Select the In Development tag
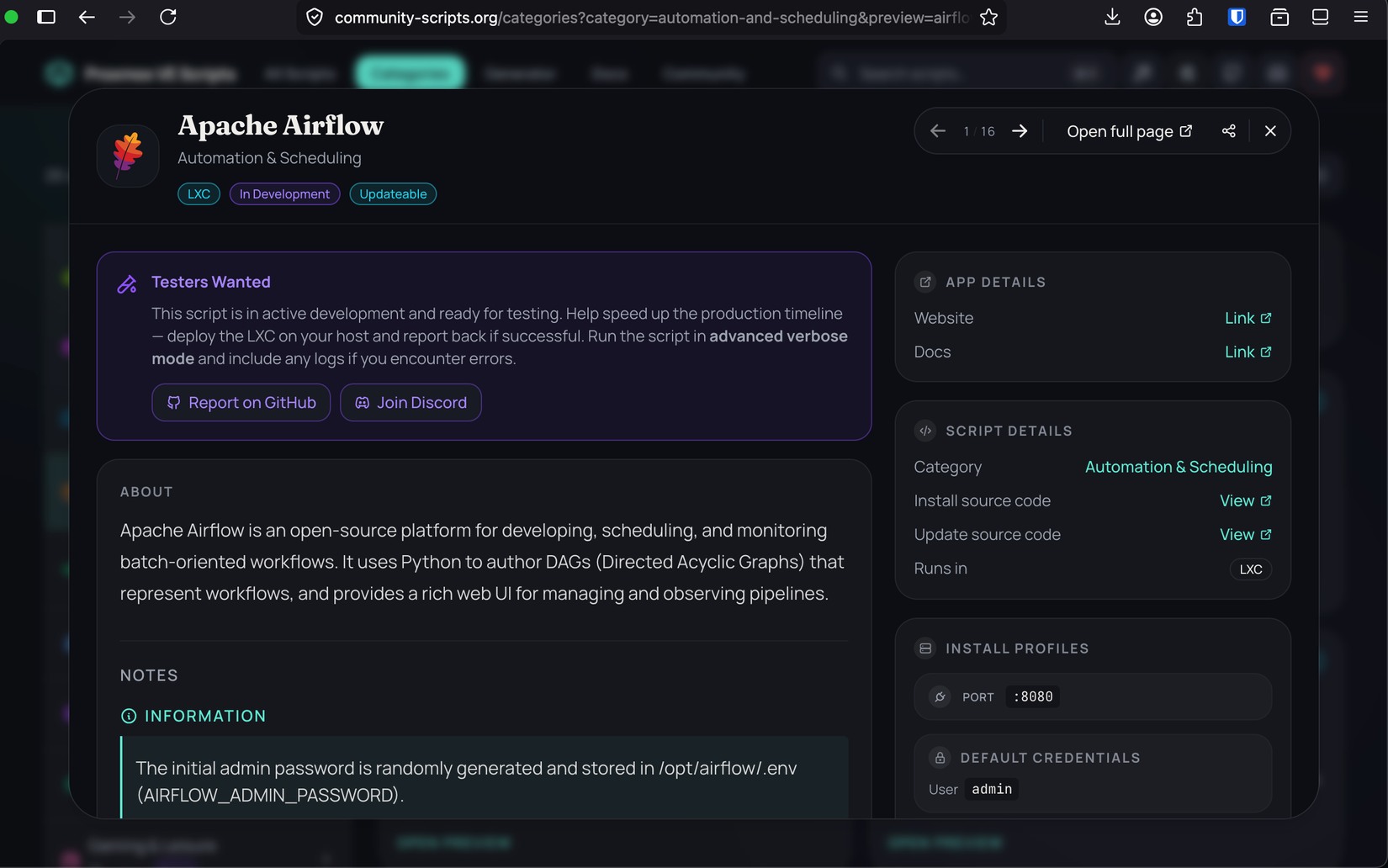 (284, 194)
